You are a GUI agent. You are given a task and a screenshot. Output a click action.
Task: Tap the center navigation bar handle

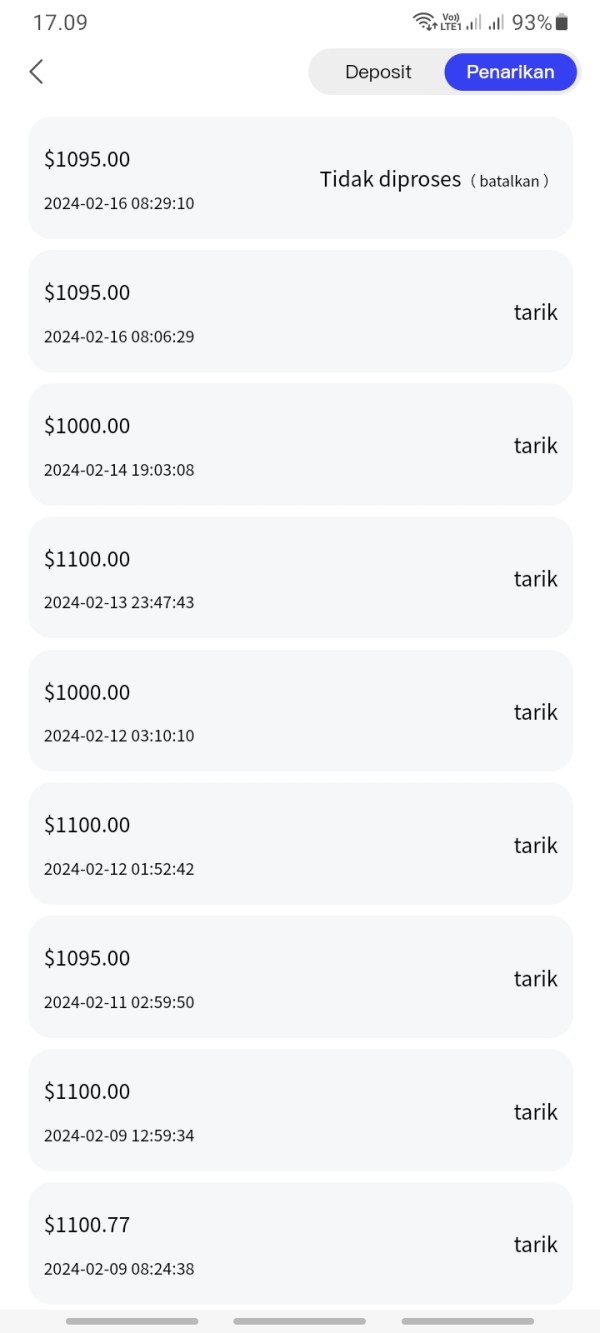pos(300,1321)
